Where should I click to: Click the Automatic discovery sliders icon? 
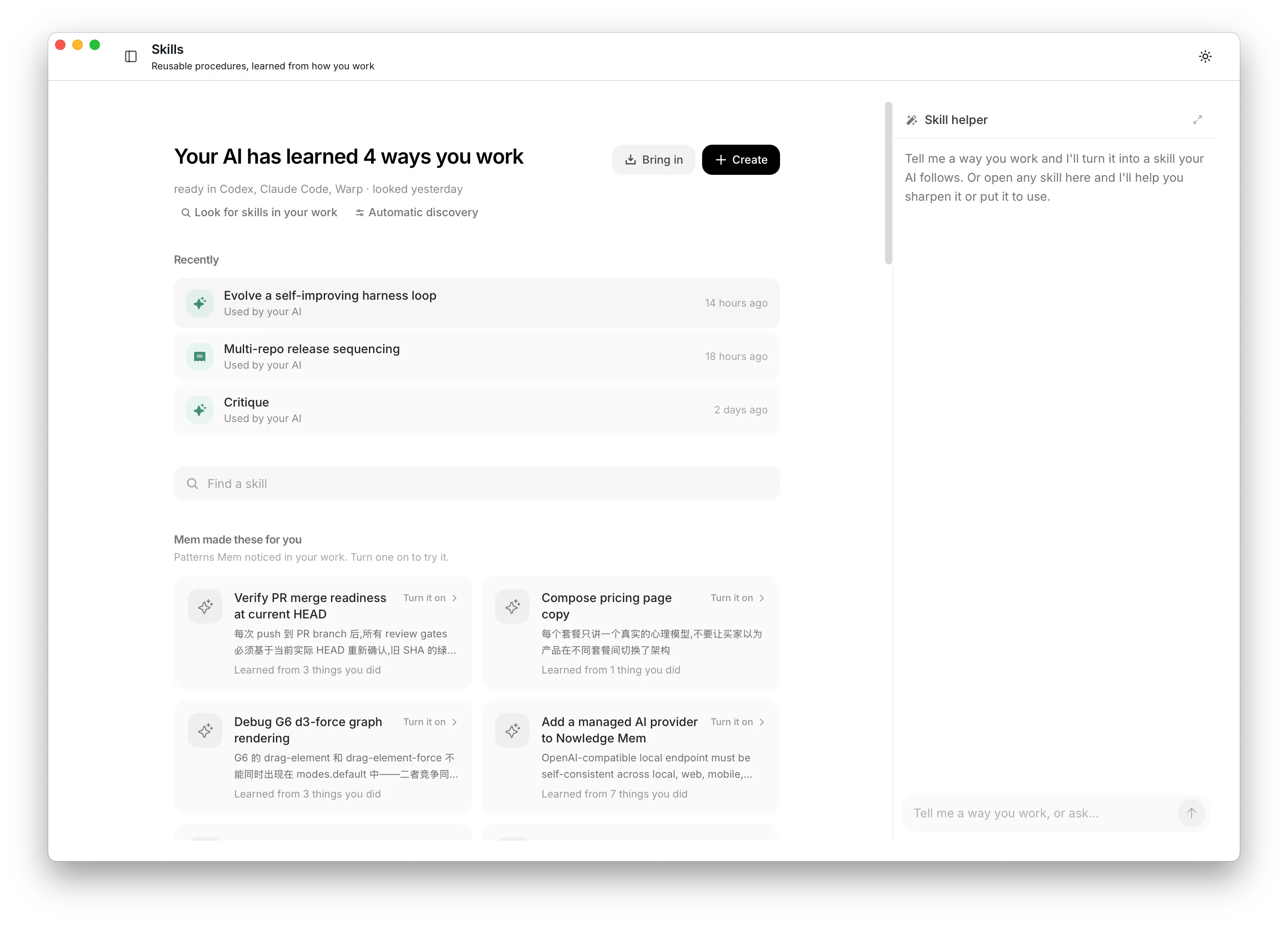point(359,212)
